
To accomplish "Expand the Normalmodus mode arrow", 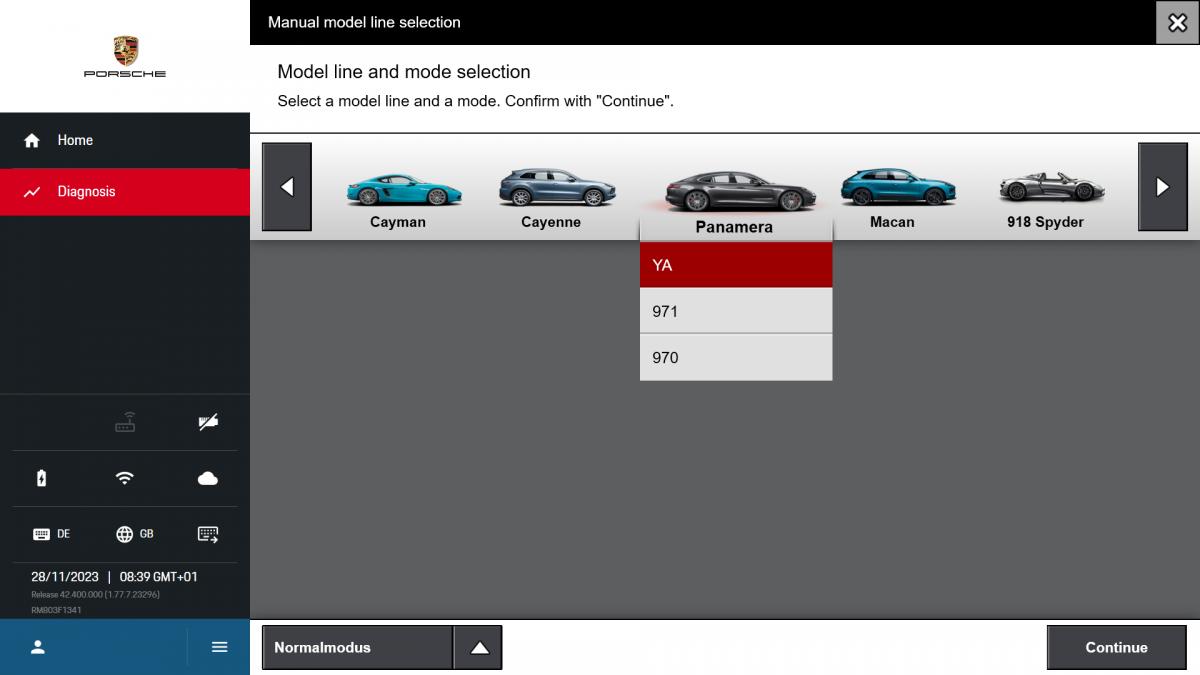I will [x=479, y=648].
